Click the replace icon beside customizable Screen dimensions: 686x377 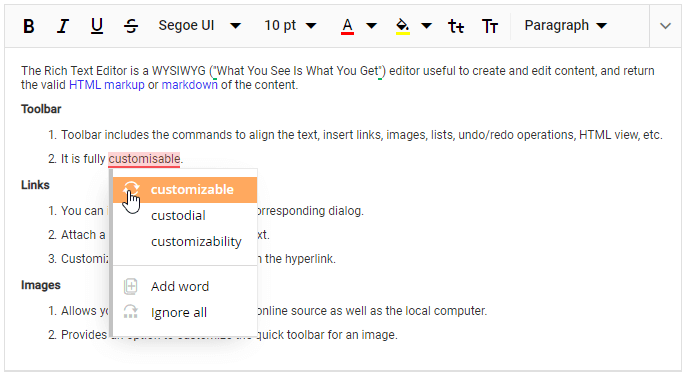pos(131,189)
